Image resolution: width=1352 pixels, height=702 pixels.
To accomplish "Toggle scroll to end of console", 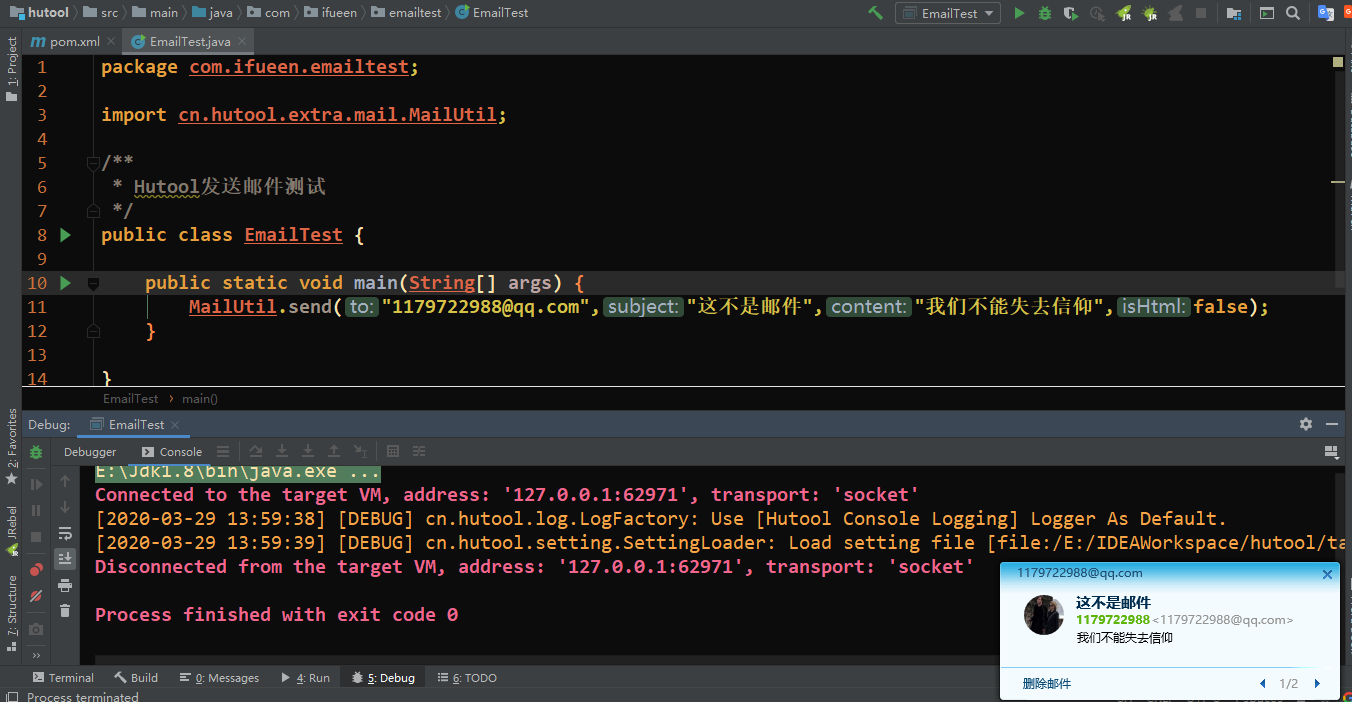I will 65,559.
